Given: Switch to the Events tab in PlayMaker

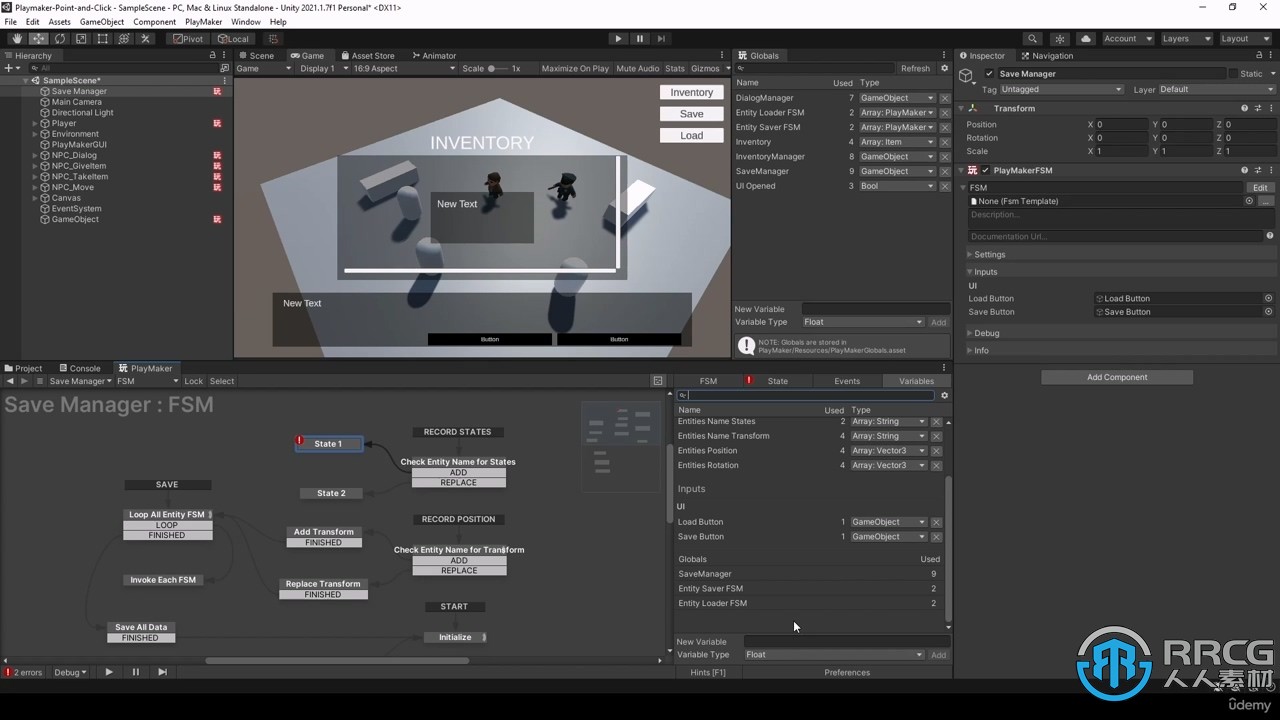Looking at the screenshot, I should coord(846,381).
